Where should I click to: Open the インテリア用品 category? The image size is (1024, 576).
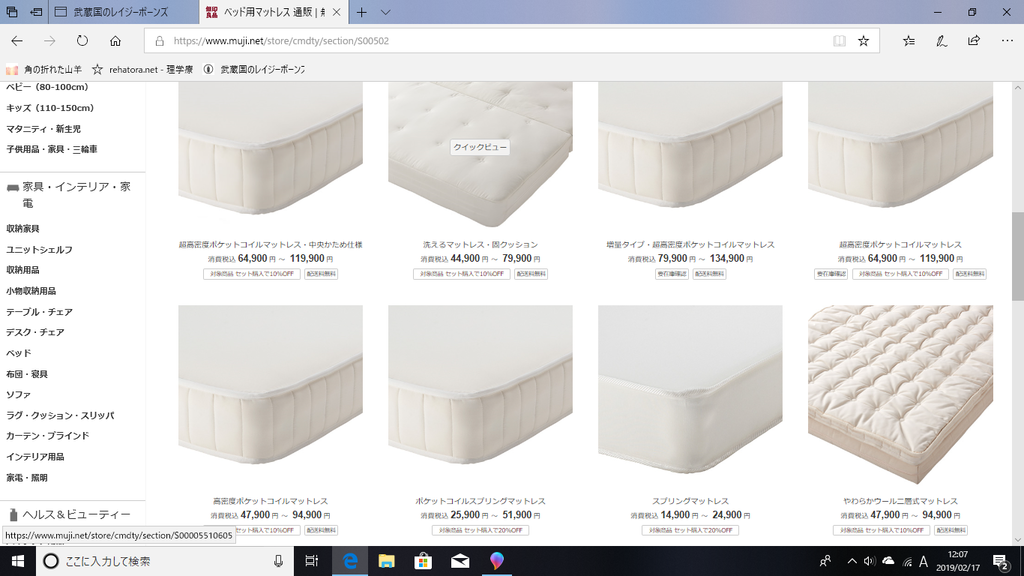(x=35, y=456)
